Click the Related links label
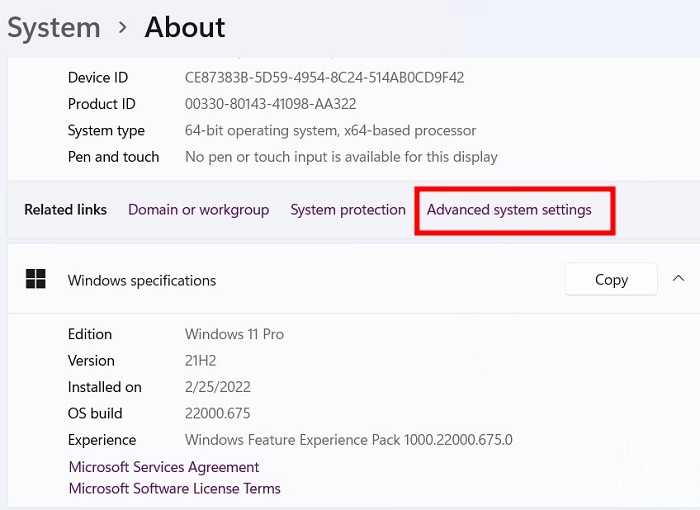The image size is (700, 510). [x=66, y=209]
